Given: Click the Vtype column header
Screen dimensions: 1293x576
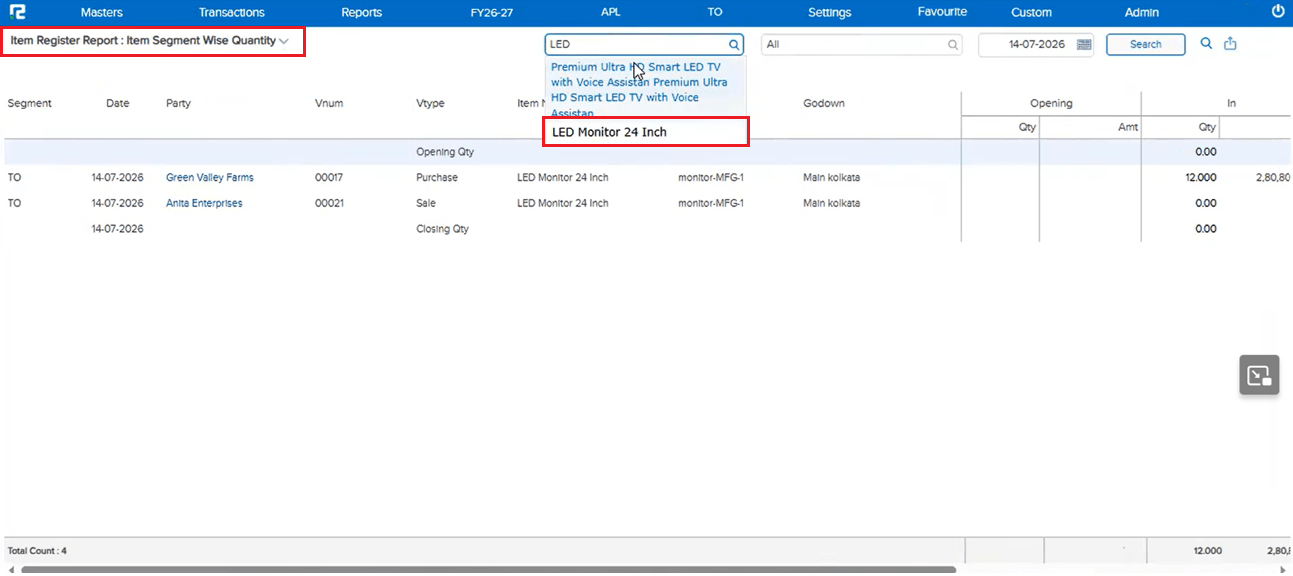Looking at the screenshot, I should 430,103.
